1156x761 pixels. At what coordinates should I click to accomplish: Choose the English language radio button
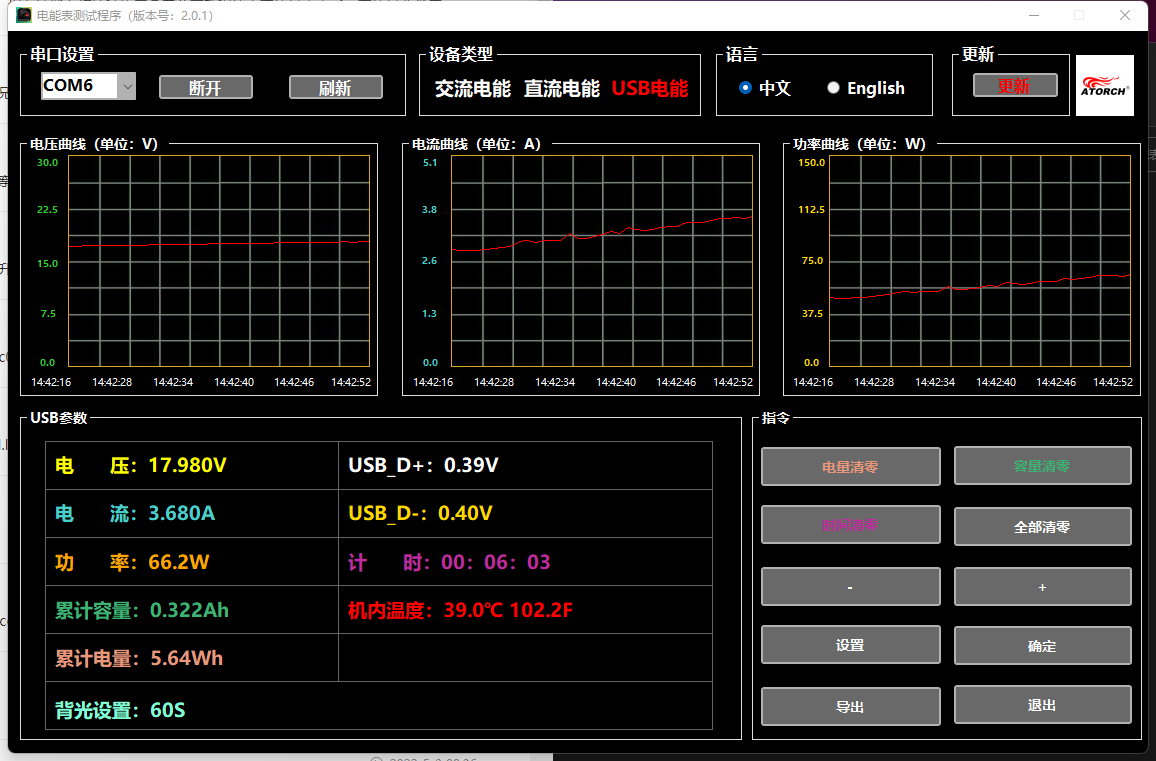(833, 88)
